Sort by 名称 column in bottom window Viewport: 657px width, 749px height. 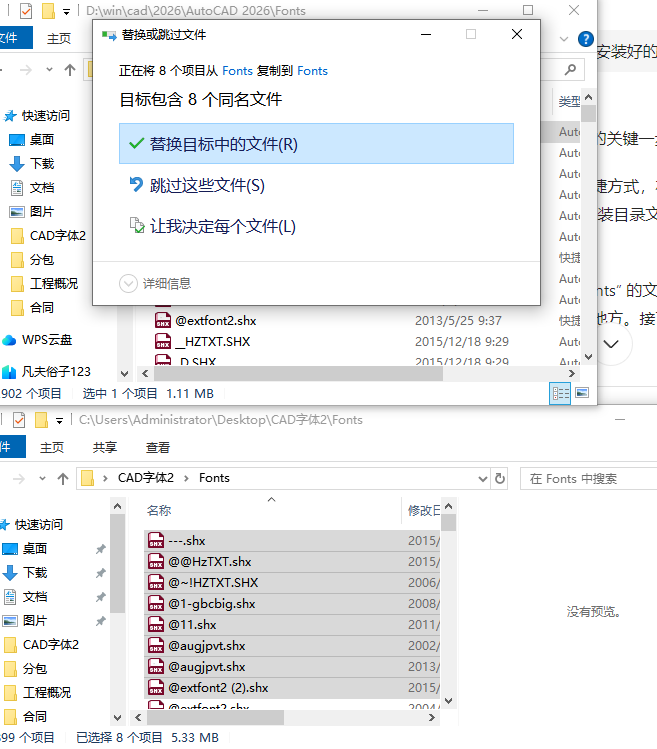tap(159, 511)
